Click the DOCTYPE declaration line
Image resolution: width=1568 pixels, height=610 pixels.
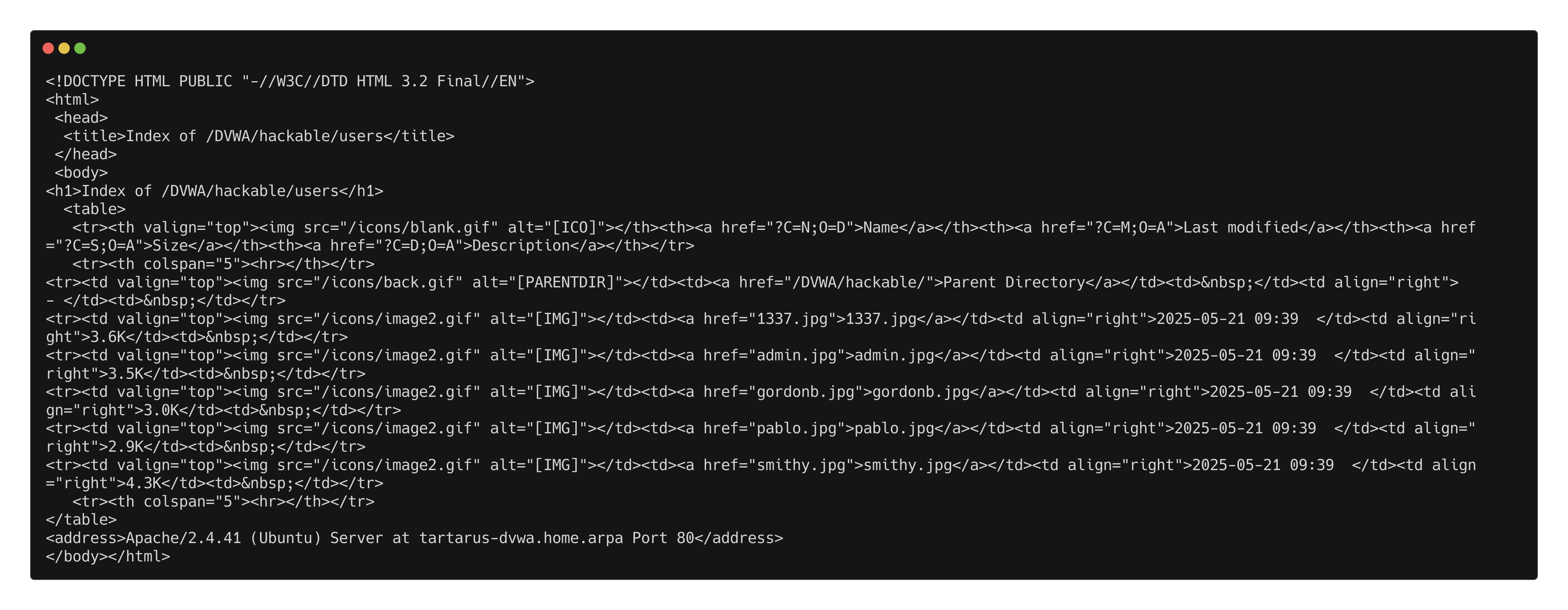coord(290,82)
